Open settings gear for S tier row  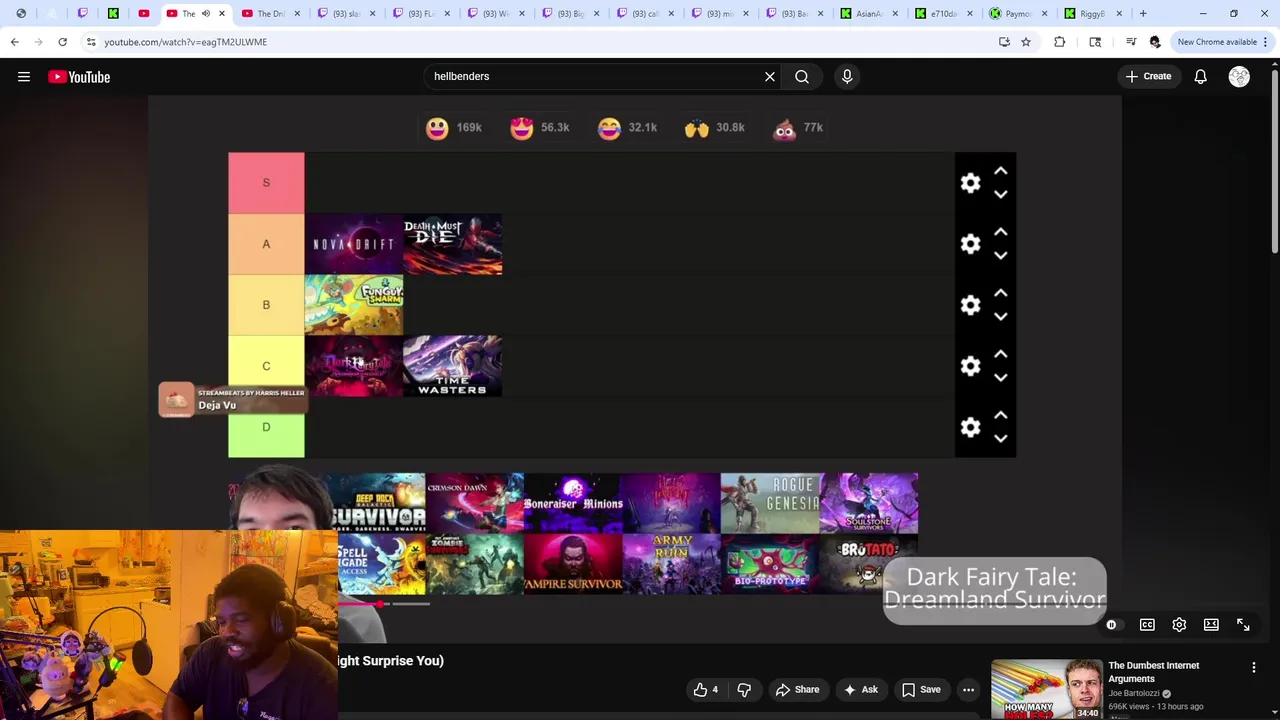[970, 183]
